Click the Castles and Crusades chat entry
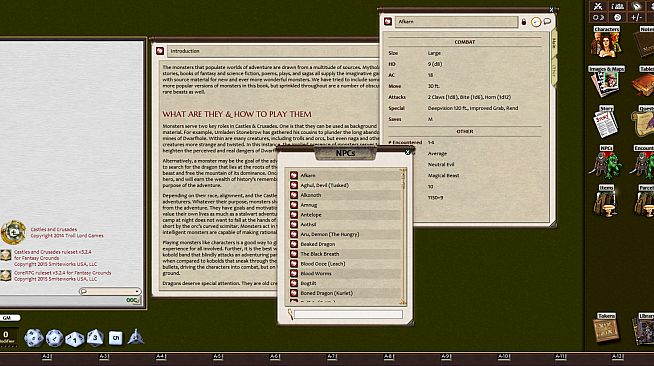The width and height of the screenshot is (654, 366). (x=67, y=233)
